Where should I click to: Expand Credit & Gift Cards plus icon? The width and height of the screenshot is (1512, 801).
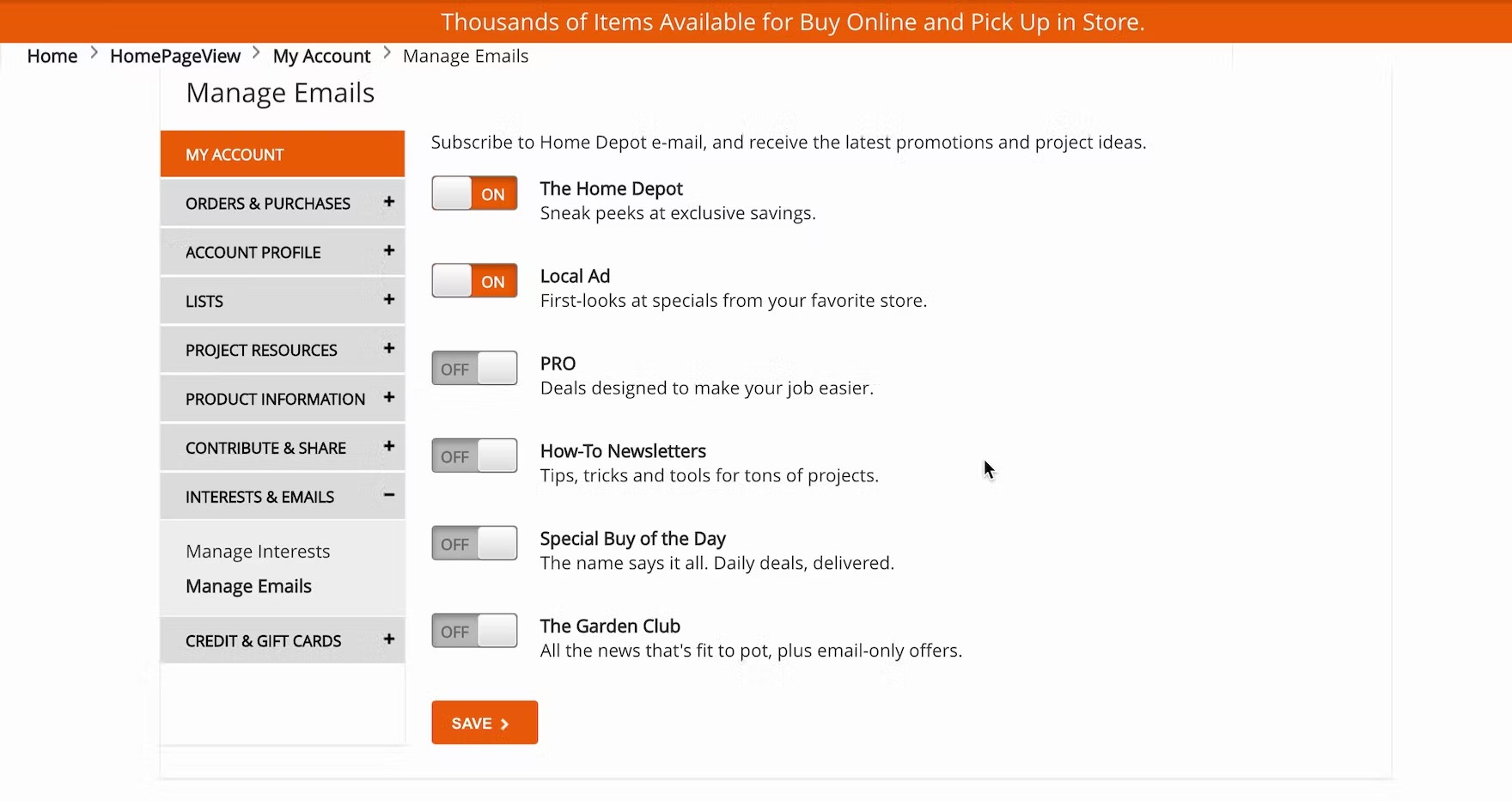(x=389, y=639)
